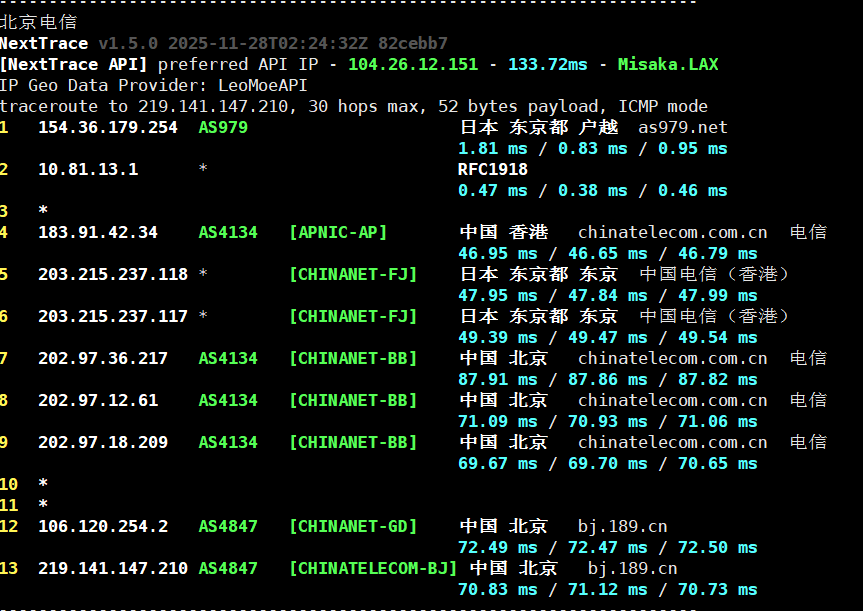
Task: Click the NextTrace program name
Action: (44, 43)
